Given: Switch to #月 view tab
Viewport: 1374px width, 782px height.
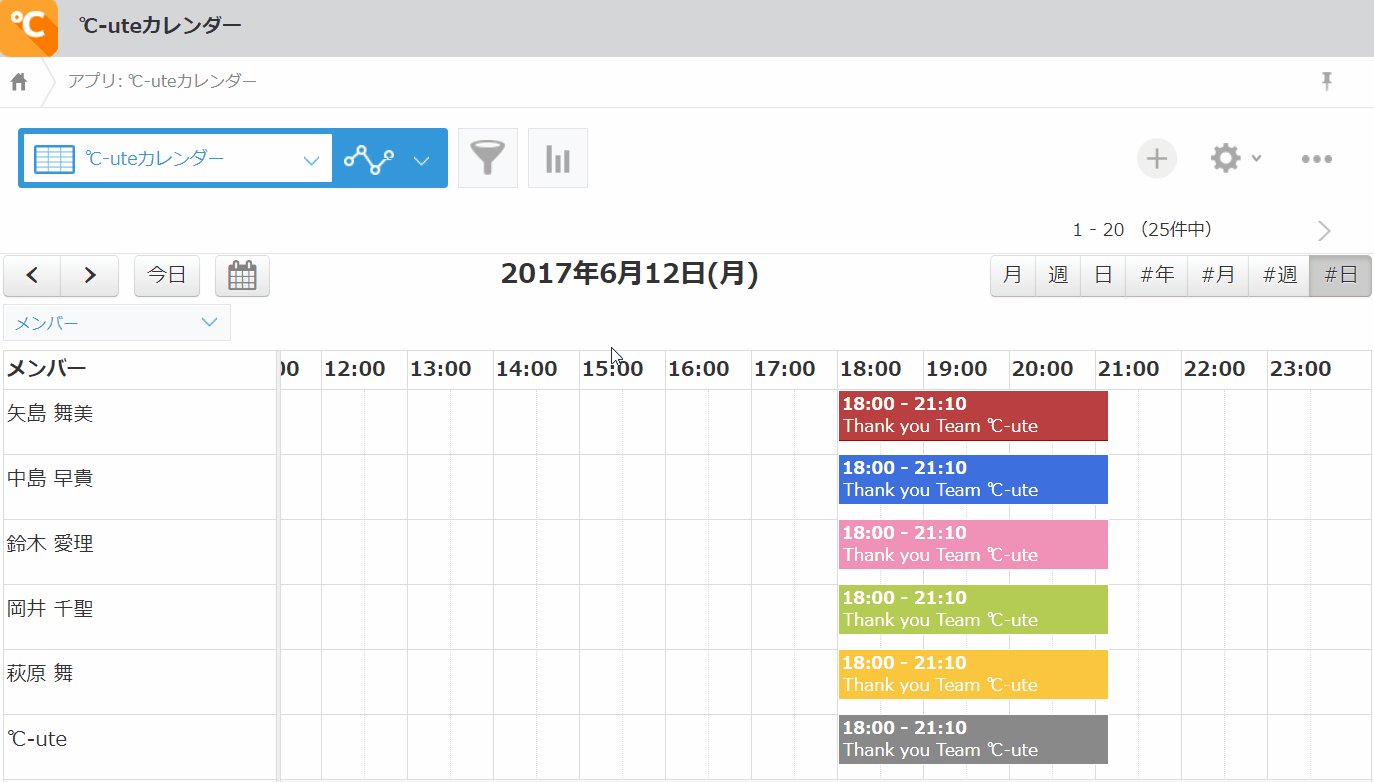Looking at the screenshot, I should pos(1218,276).
